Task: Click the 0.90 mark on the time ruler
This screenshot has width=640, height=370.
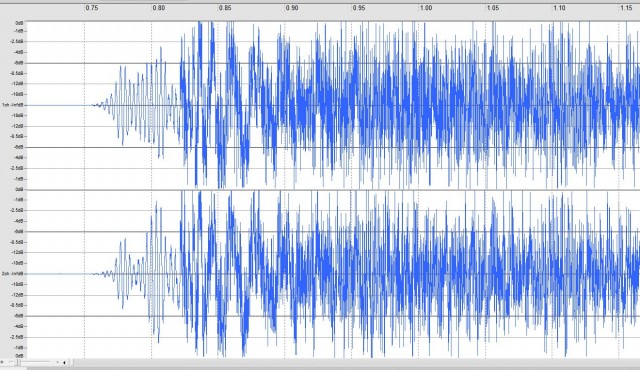Action: tap(292, 8)
